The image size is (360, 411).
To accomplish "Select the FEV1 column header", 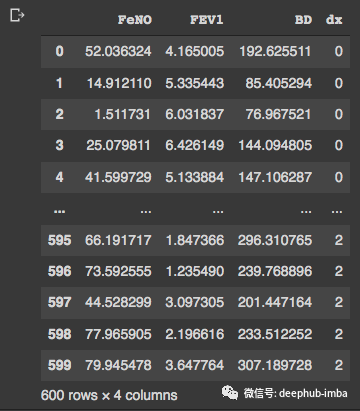I will click(x=206, y=20).
